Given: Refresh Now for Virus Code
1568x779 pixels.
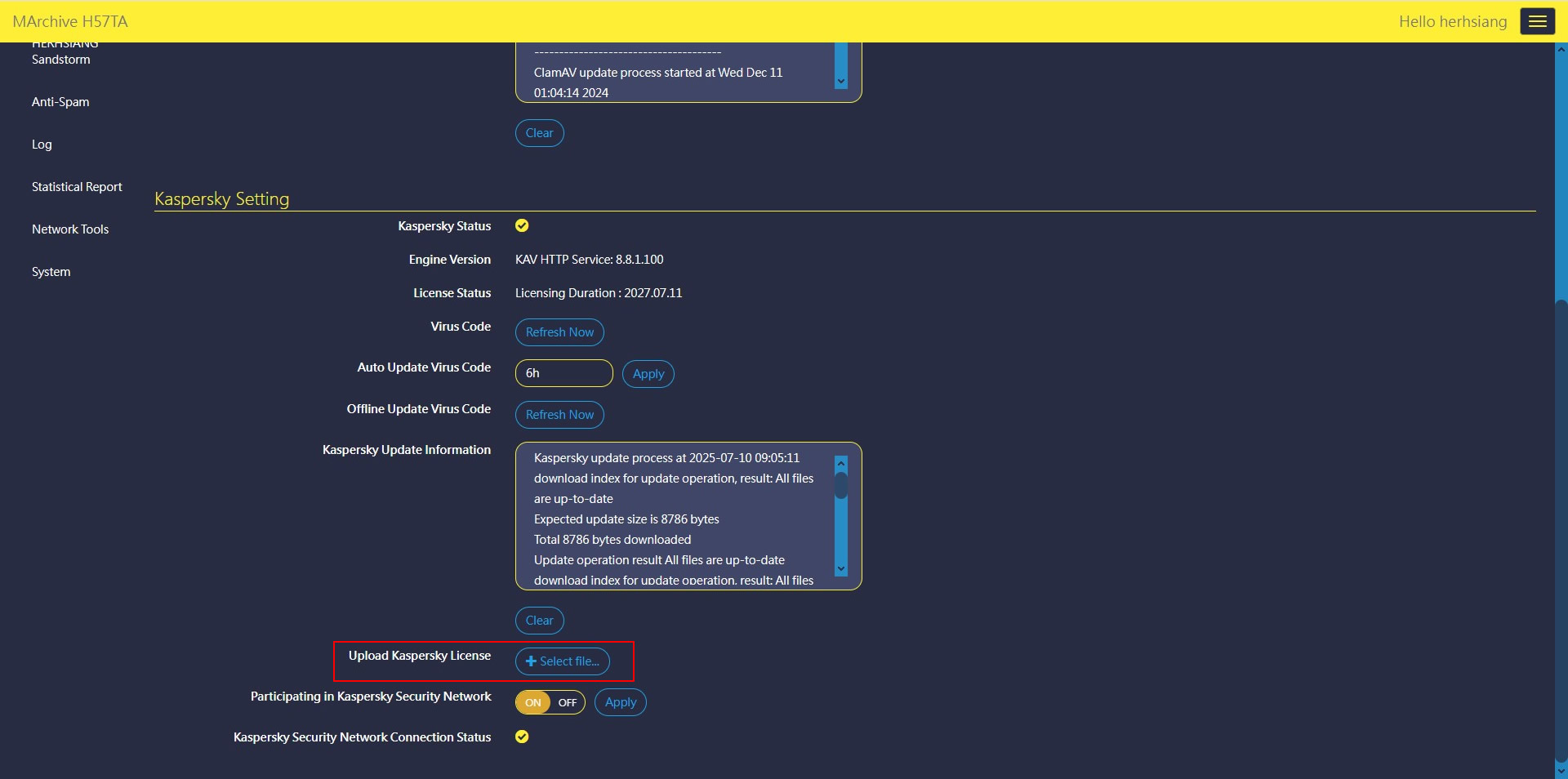Looking at the screenshot, I should (x=559, y=332).
